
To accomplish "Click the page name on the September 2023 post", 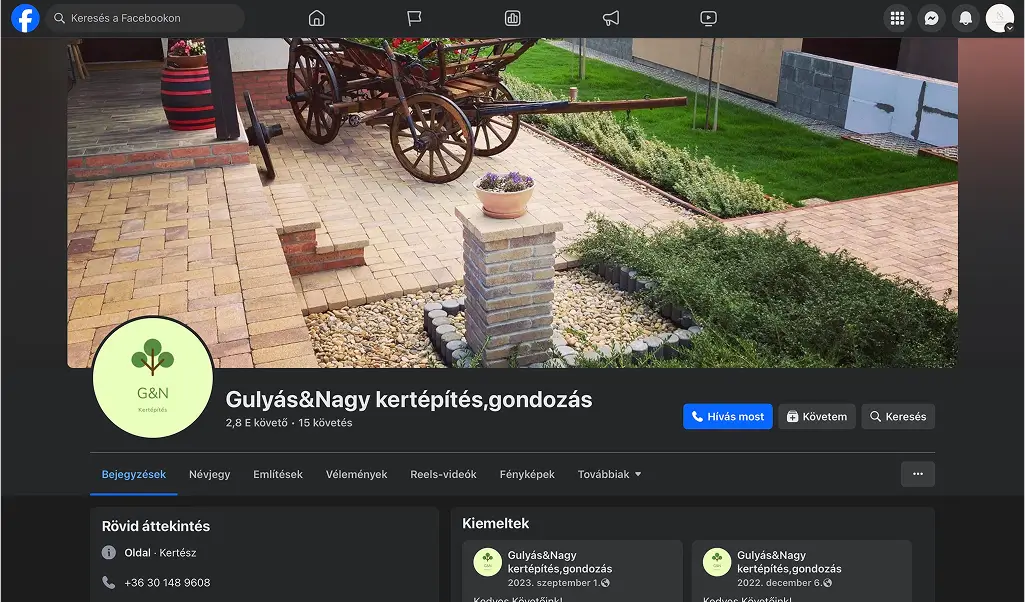I will coord(560,562).
